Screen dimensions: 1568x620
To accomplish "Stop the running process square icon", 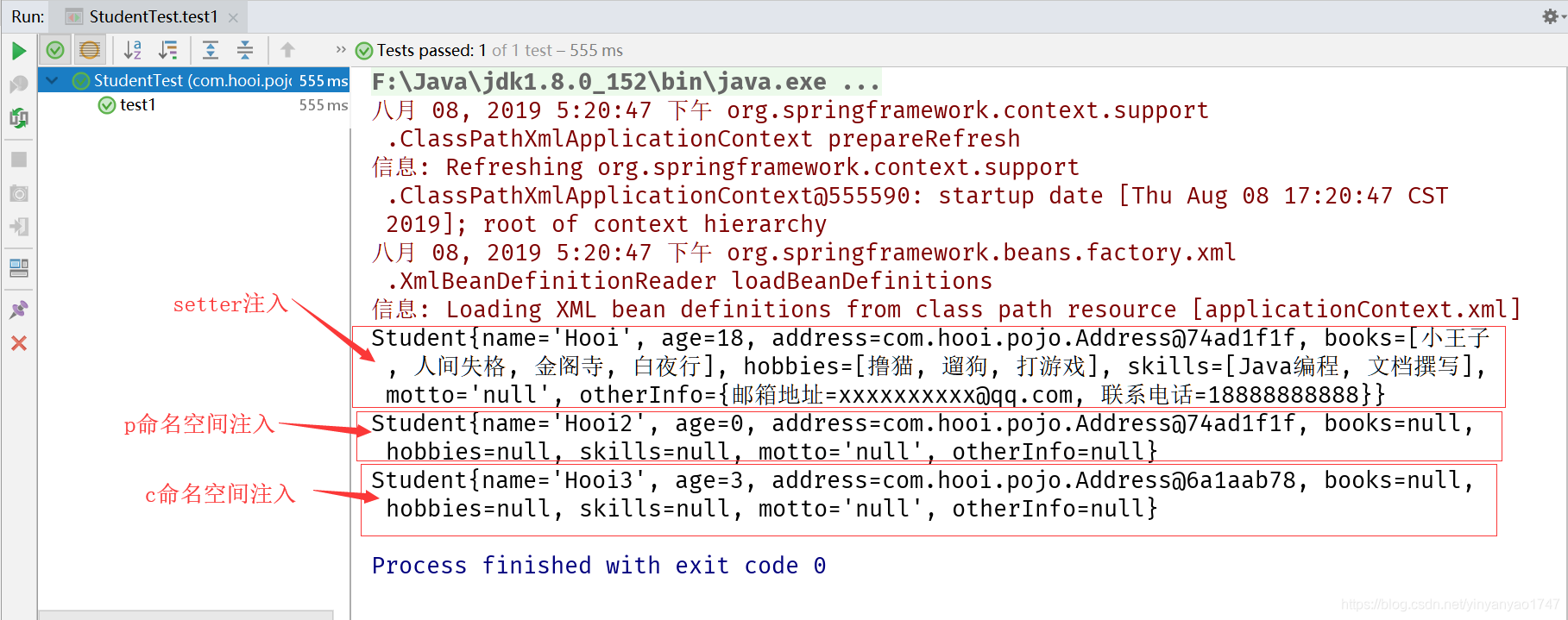I will point(19,160).
